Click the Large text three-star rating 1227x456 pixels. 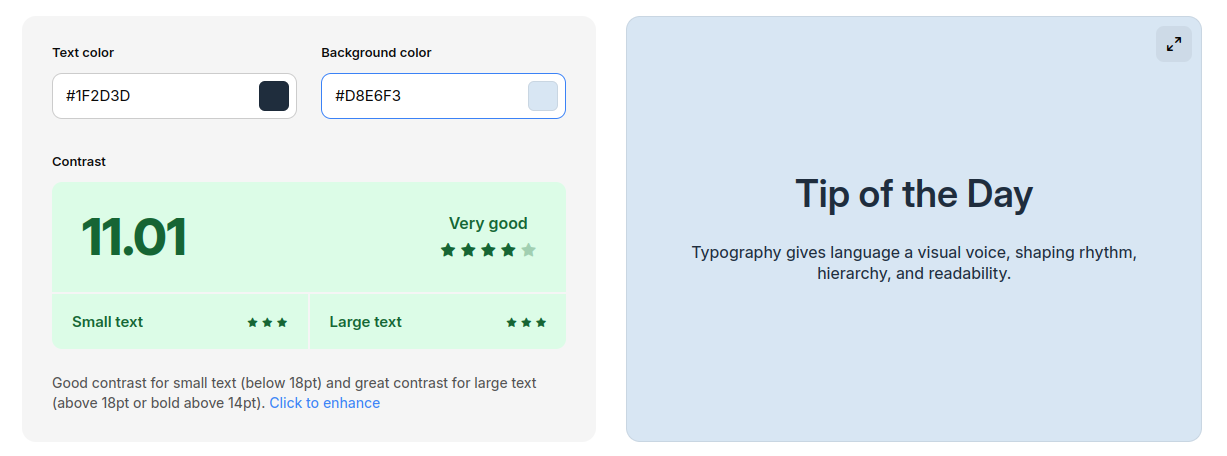[x=526, y=322]
